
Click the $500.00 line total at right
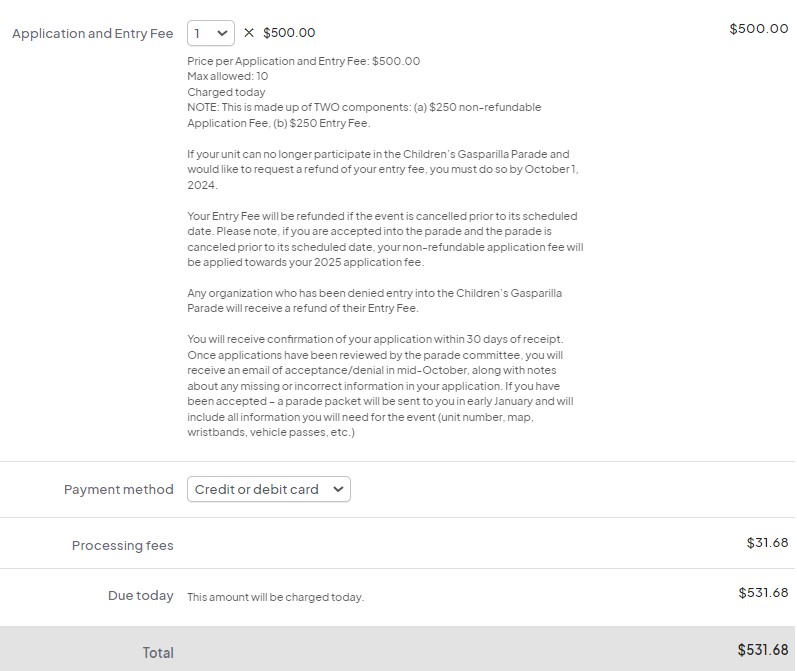coord(758,29)
